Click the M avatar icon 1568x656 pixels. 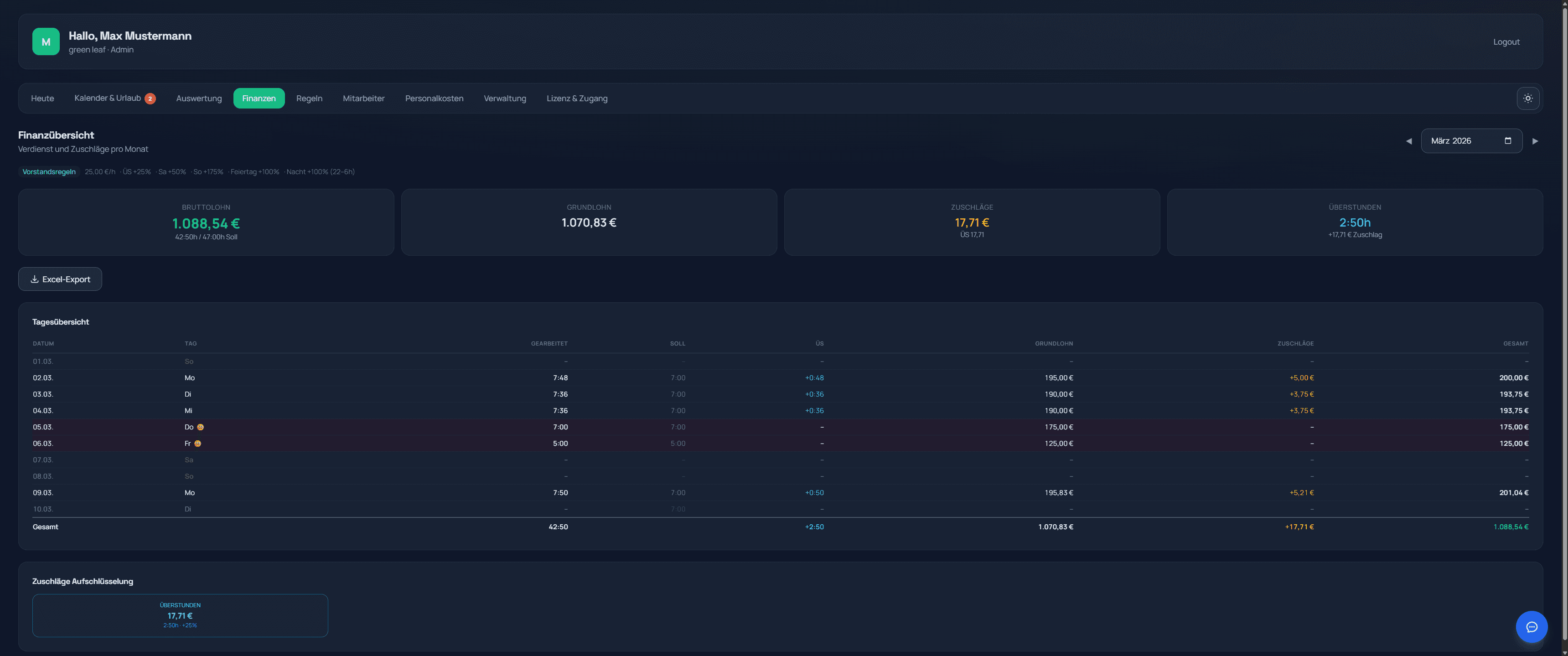point(46,41)
